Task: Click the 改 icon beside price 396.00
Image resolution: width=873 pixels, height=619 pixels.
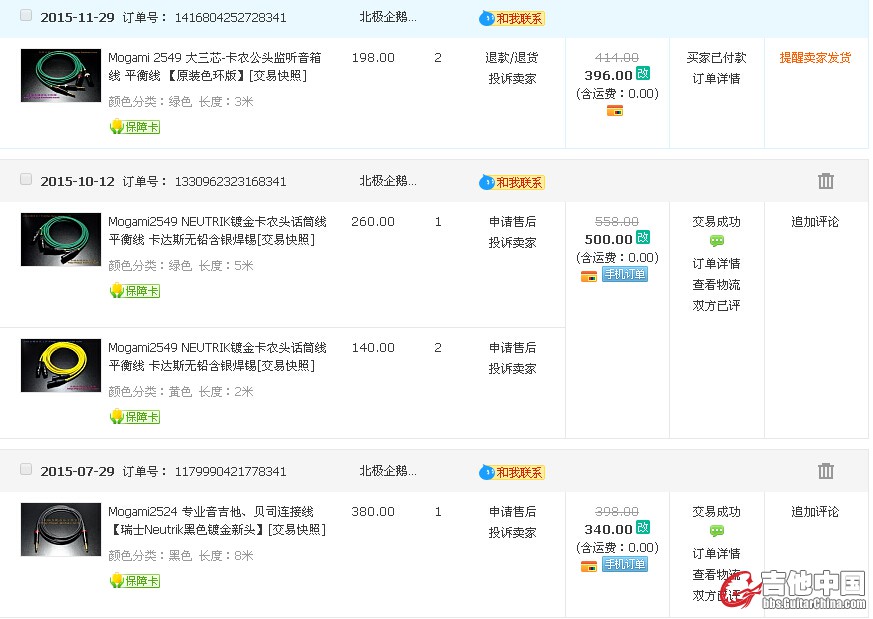Action: pyautogui.click(x=644, y=74)
